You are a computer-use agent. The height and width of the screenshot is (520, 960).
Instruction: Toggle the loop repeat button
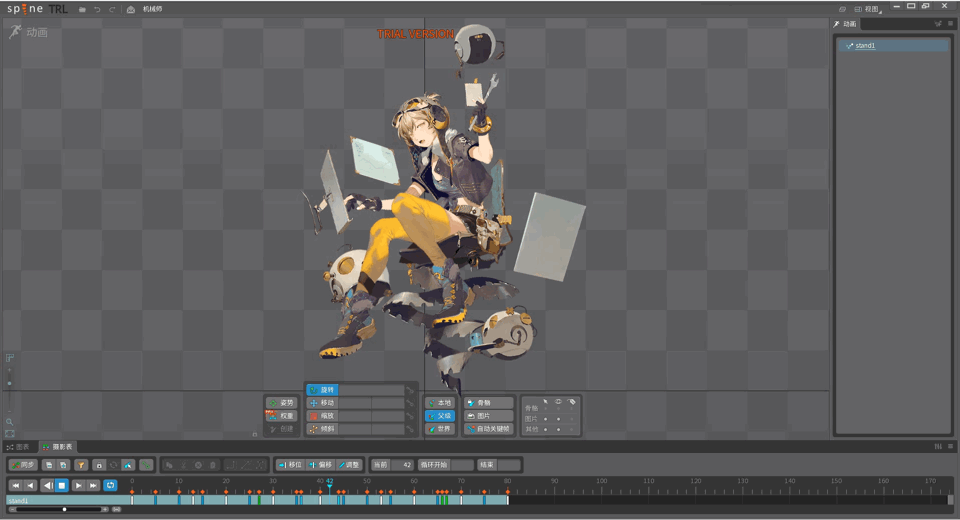pyautogui.click(x=110, y=486)
